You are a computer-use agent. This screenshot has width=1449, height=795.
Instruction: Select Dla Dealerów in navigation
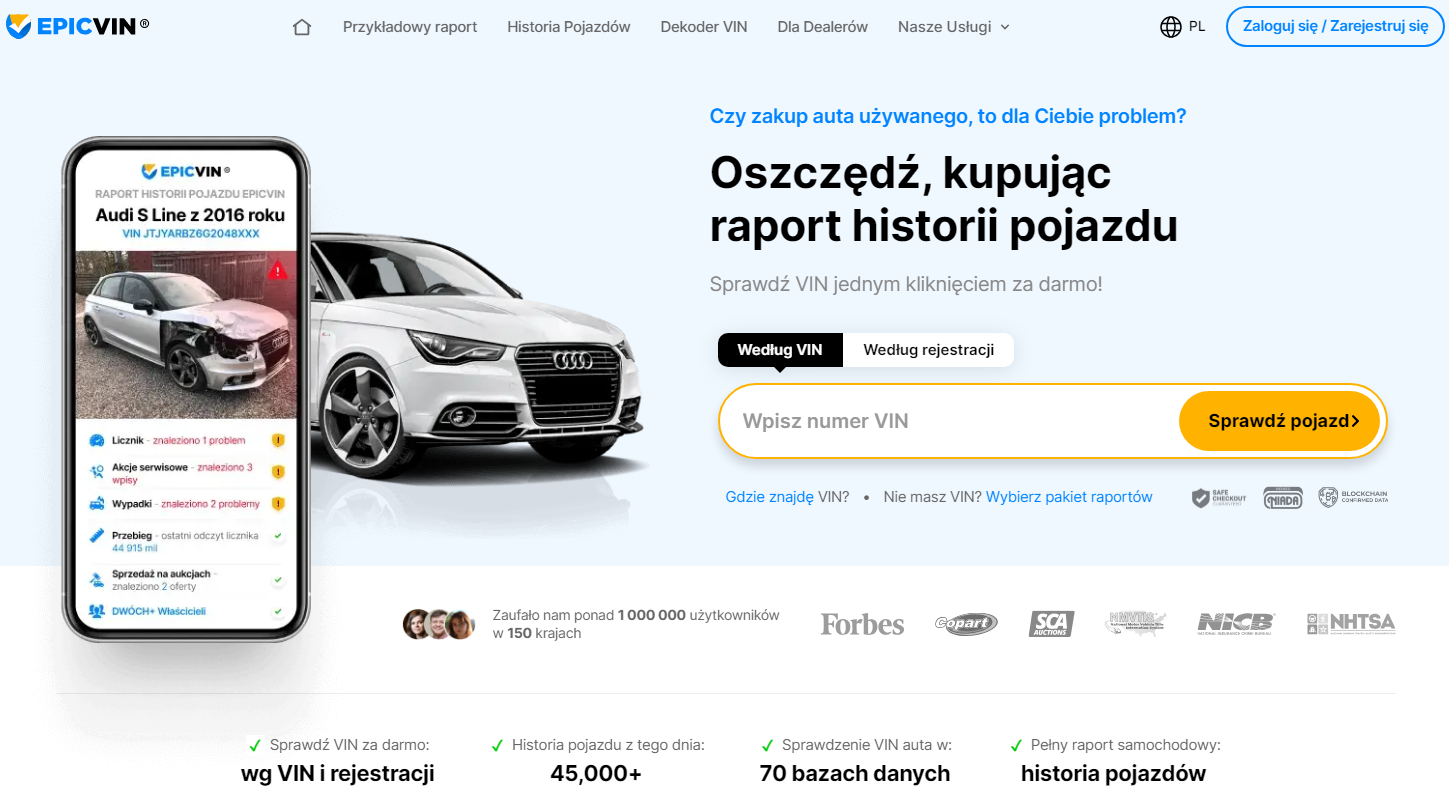pos(823,27)
